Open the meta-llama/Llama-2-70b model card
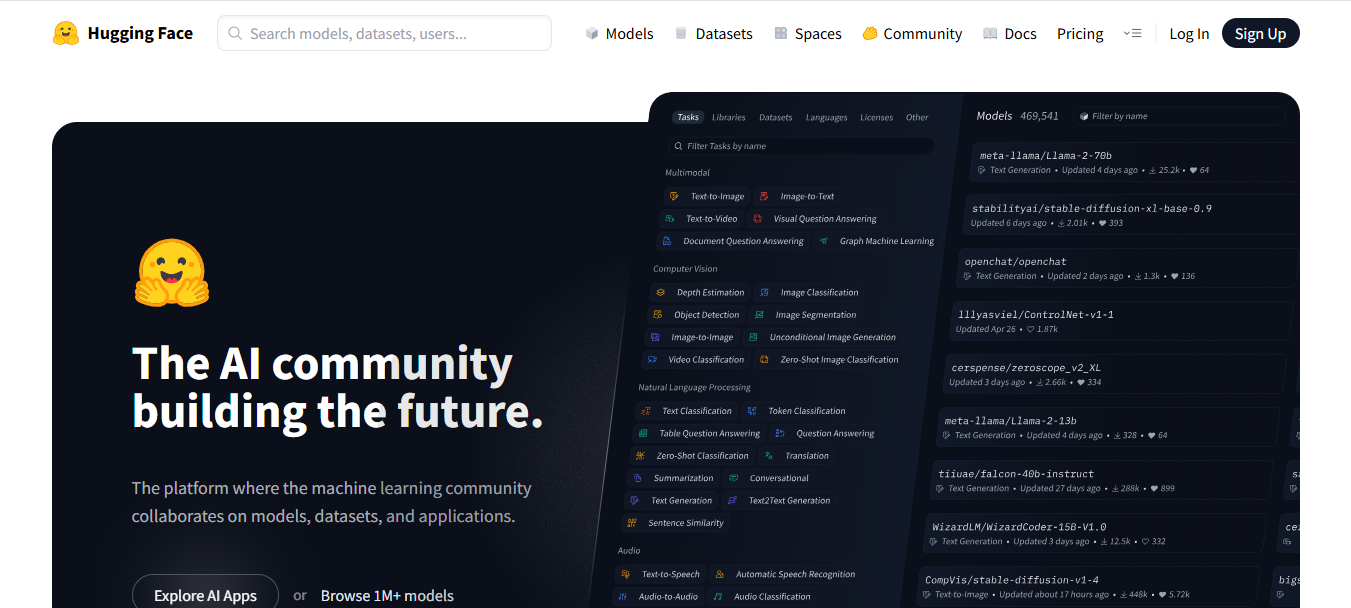Viewport: 1351px width, 608px height. coord(1134,162)
